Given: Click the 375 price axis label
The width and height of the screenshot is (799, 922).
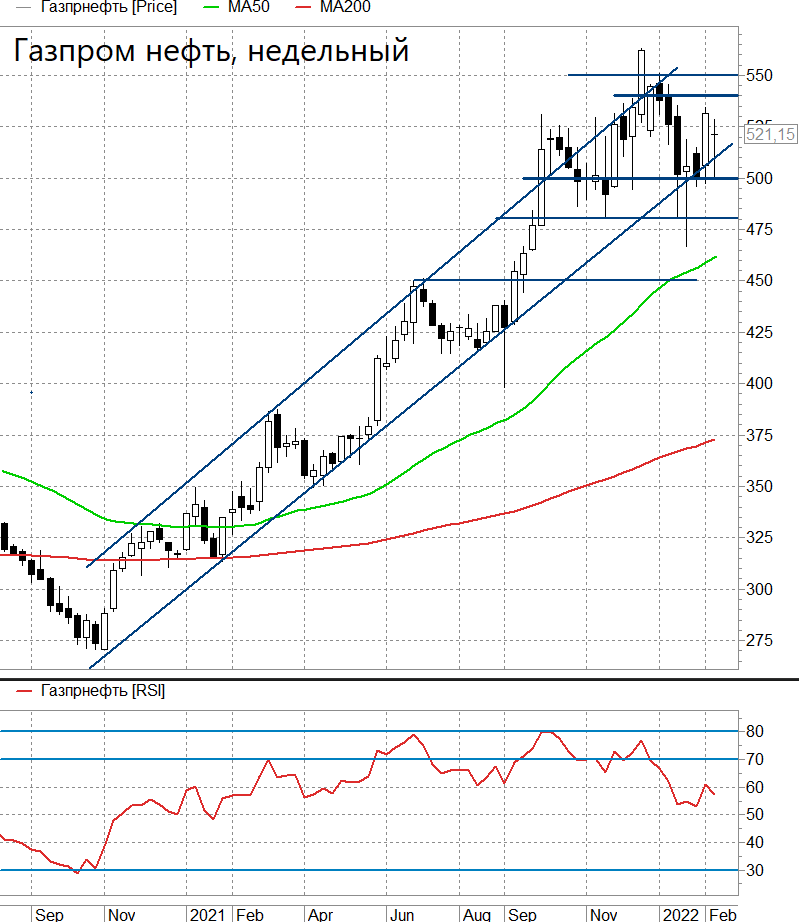Looking at the screenshot, I should (759, 435).
